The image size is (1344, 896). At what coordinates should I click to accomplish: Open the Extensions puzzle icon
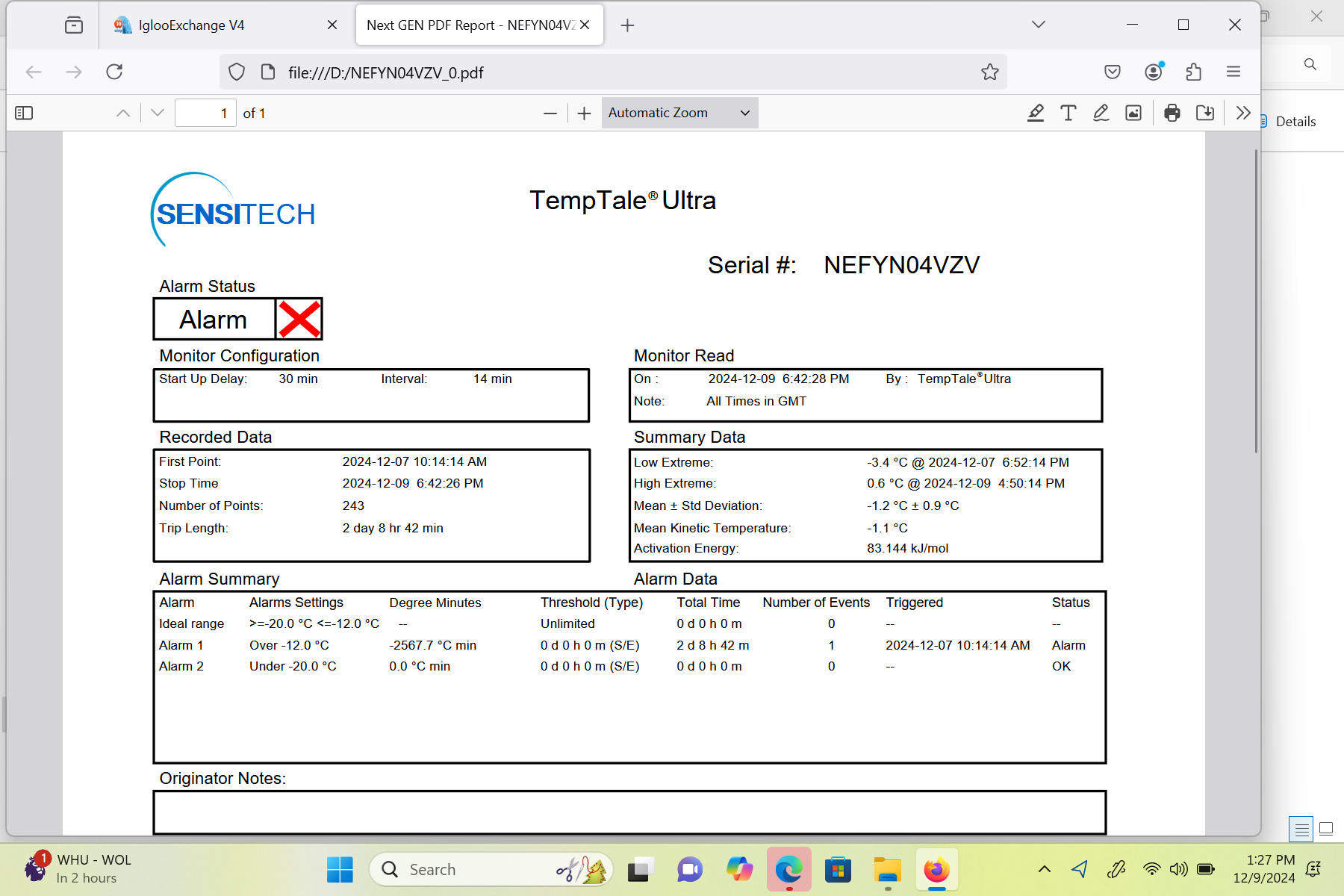click(x=1194, y=72)
